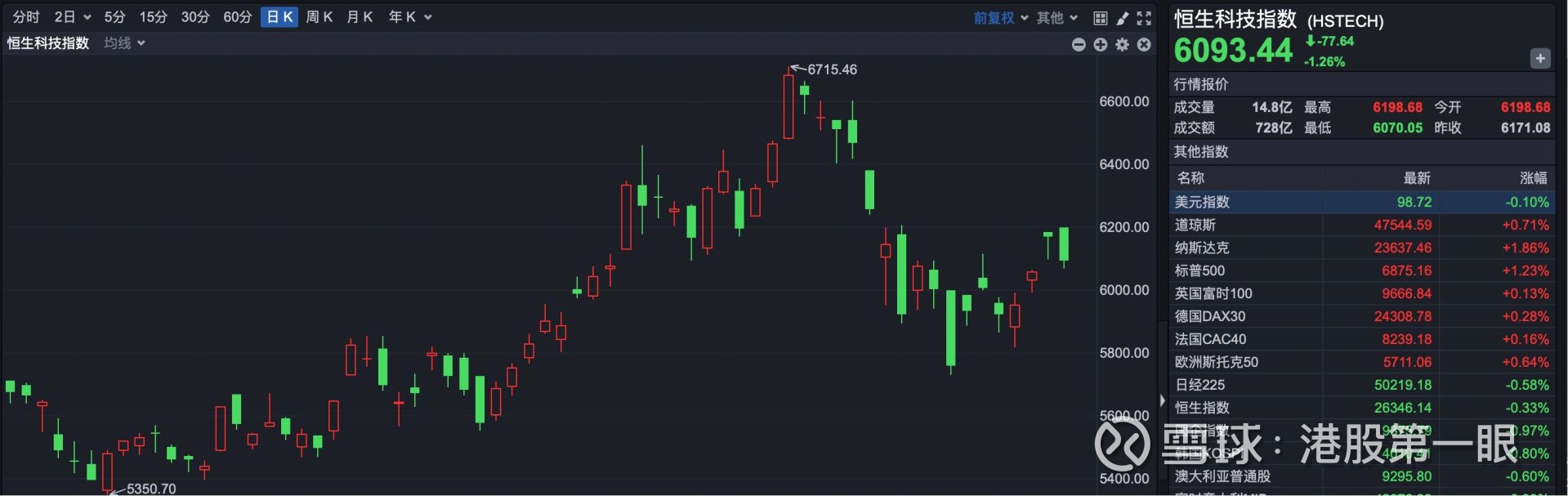This screenshot has height=496, width=1568.
Task: Switch to the 周K weekly tab
Action: coord(319,17)
